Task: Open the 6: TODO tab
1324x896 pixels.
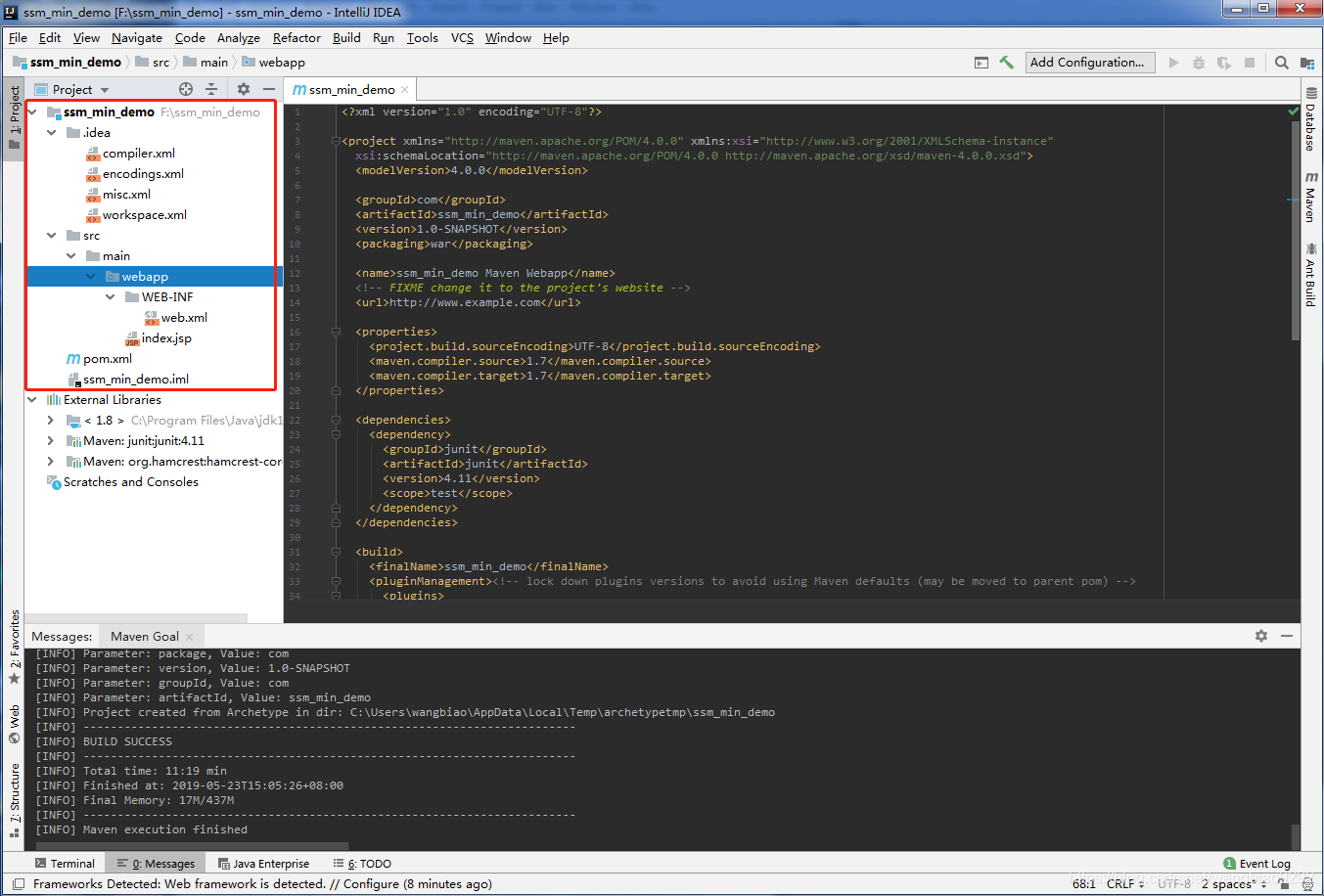Action: [x=362, y=863]
